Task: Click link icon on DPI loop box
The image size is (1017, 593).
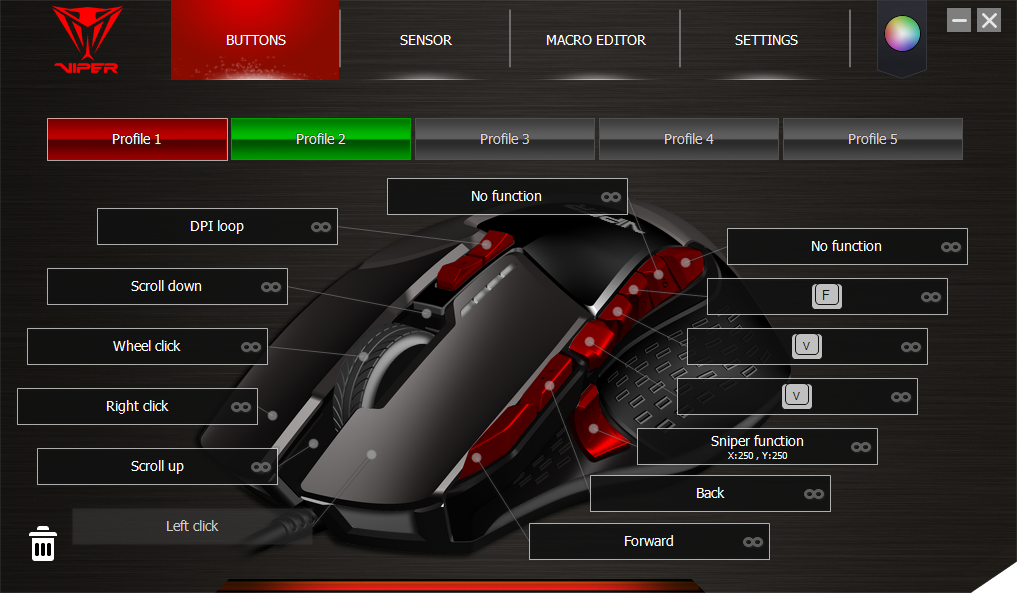Action: coord(321,227)
